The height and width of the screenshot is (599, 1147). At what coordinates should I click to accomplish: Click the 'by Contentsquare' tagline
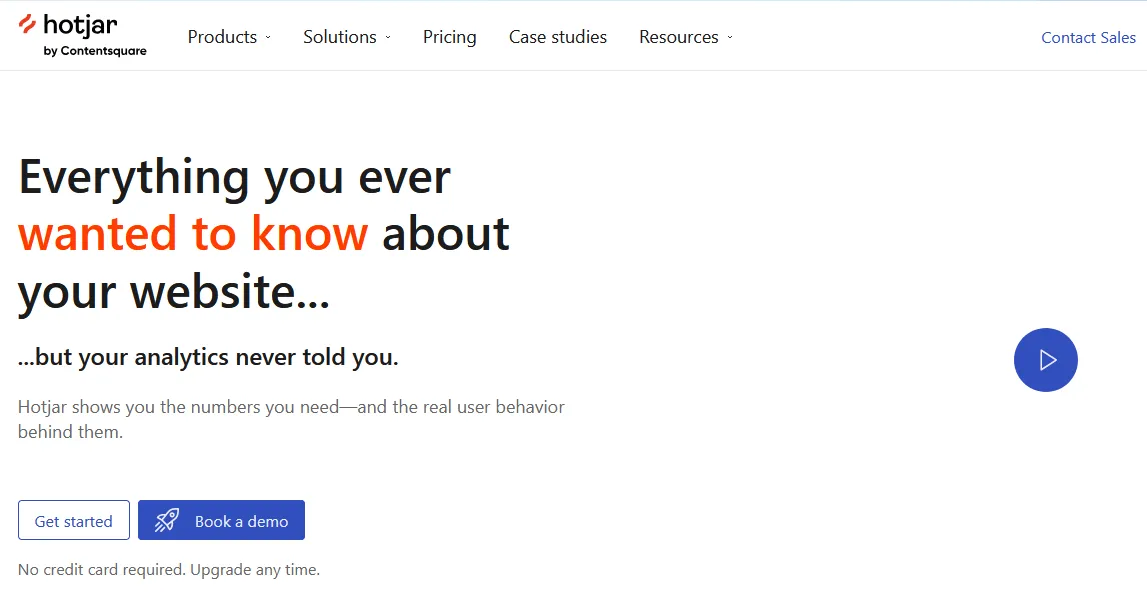point(95,51)
